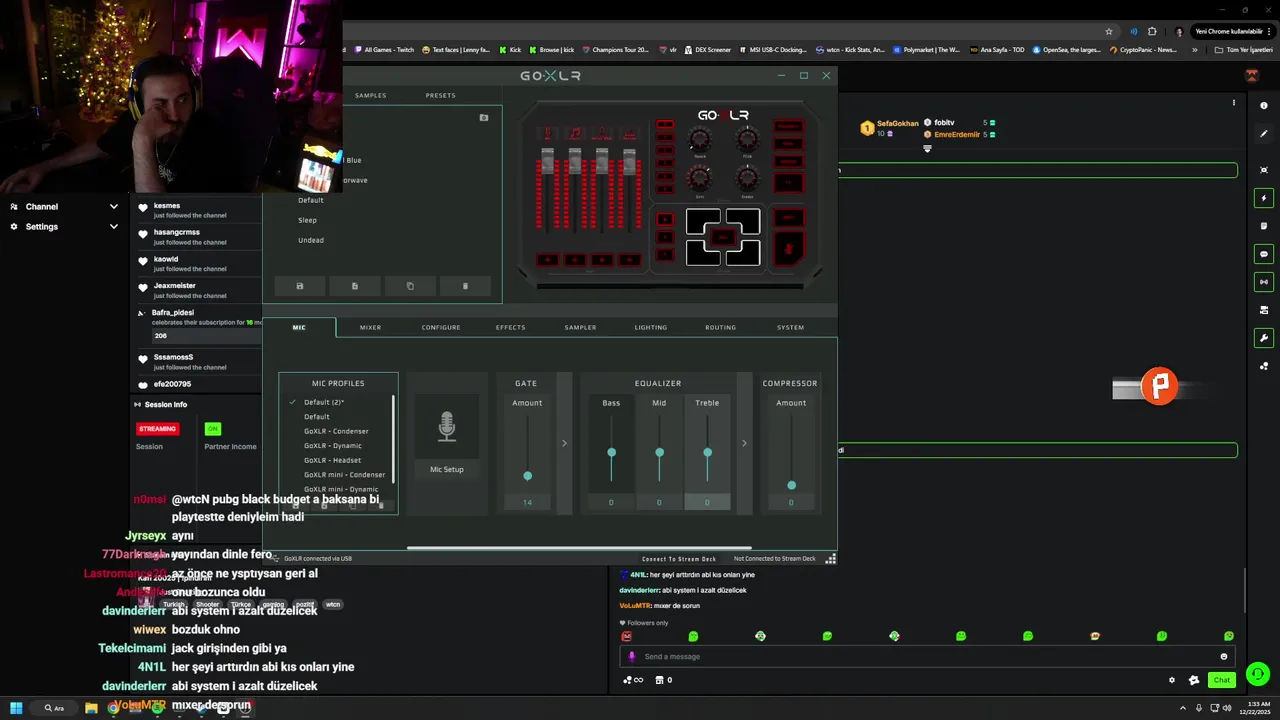Show more bookmarks via the chevron overflow
The height and width of the screenshot is (720, 1280).
pyautogui.click(x=1194, y=50)
